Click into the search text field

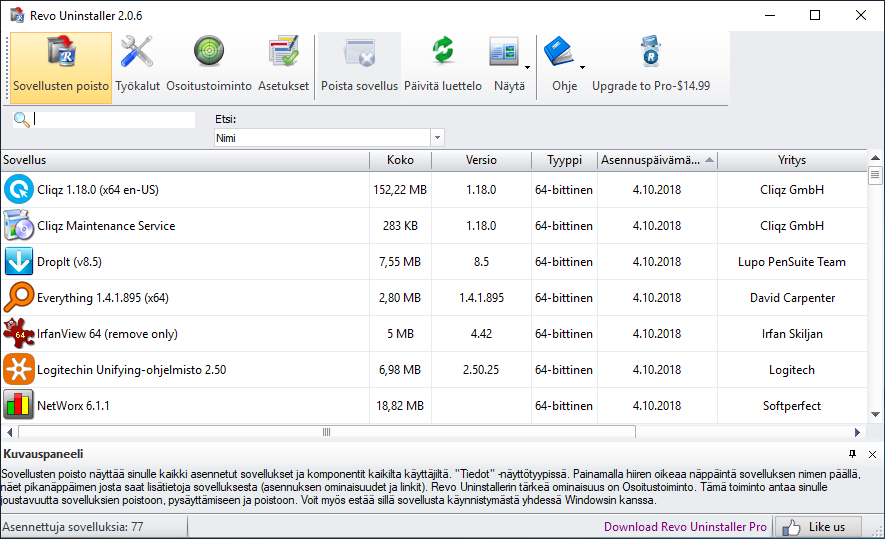(114, 119)
